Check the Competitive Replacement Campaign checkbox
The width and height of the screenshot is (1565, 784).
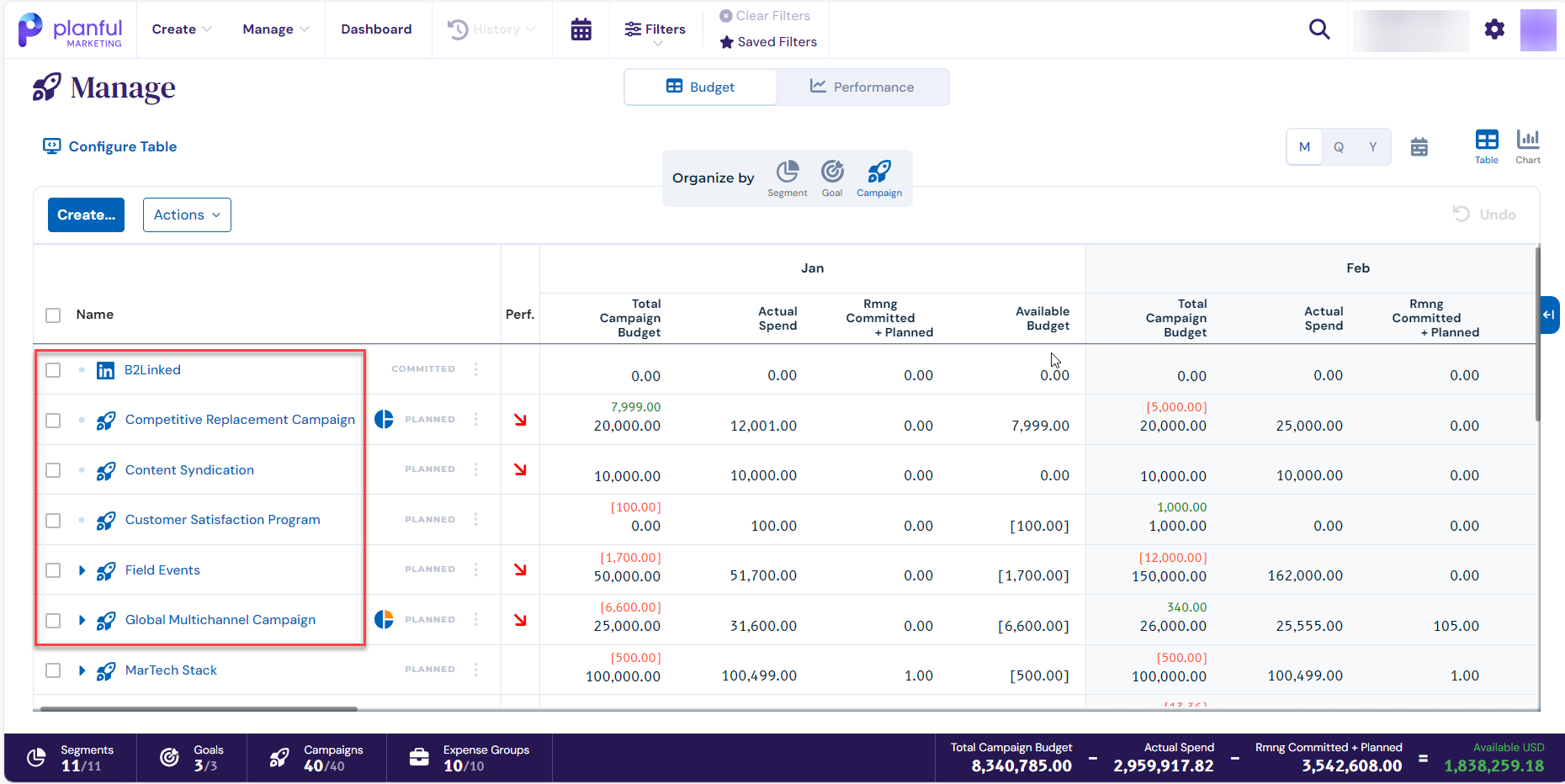tap(53, 420)
